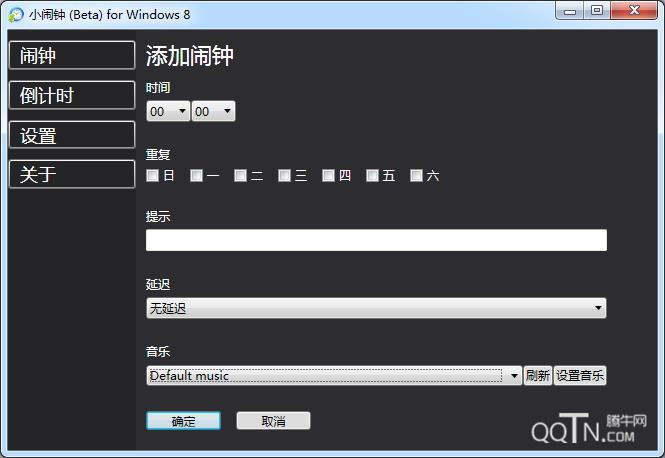Select the 四 (Thursday) repeat checkbox
665x458 pixels.
tap(329, 176)
